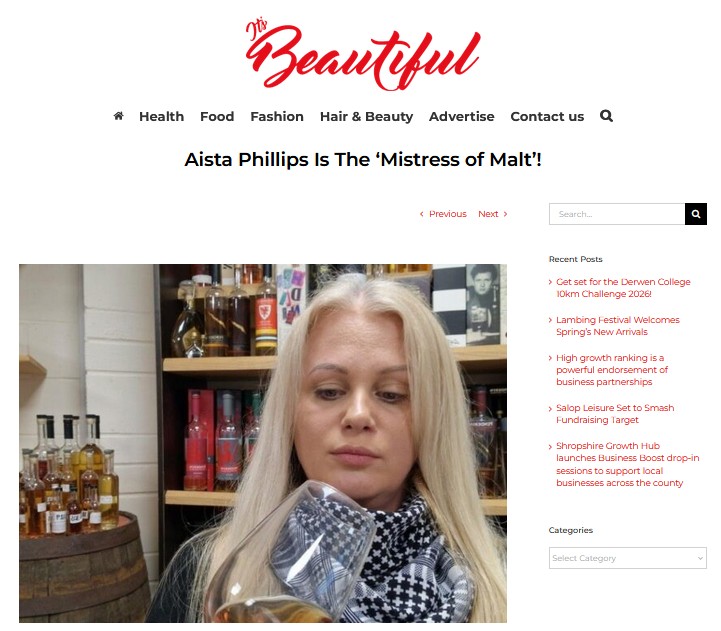Open the Hair & Beauty section

click(x=366, y=116)
